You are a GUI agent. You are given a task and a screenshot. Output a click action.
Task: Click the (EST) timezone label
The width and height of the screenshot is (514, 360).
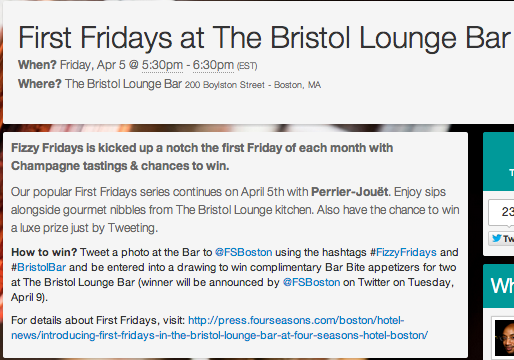(247, 66)
